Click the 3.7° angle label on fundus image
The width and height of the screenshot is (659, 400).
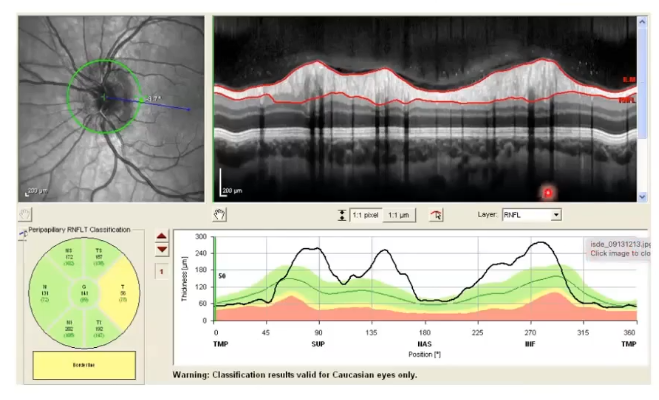point(154,99)
